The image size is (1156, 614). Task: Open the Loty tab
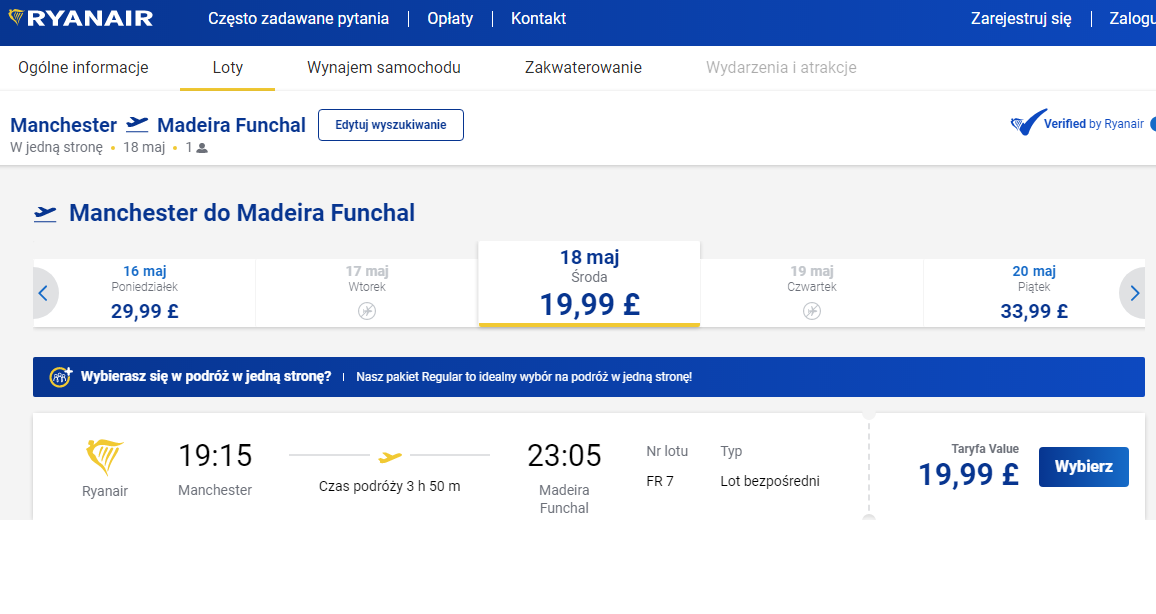227,68
